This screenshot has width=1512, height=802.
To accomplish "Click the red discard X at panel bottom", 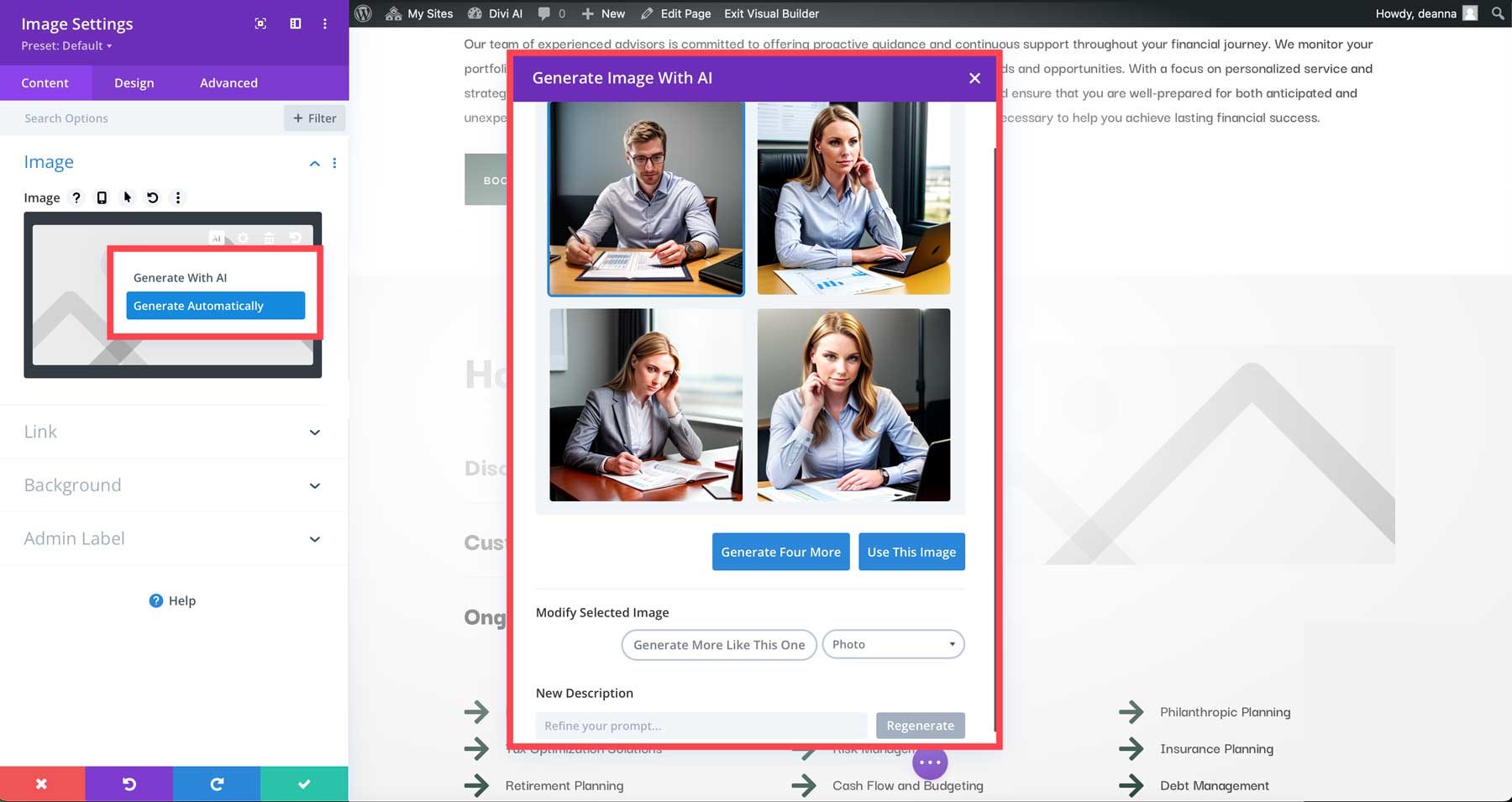I will pyautogui.click(x=42, y=784).
